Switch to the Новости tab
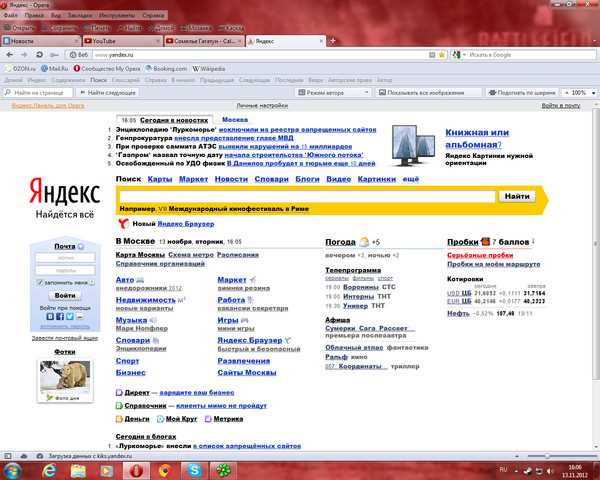Screen dimensions: 600x480 pos(41,41)
